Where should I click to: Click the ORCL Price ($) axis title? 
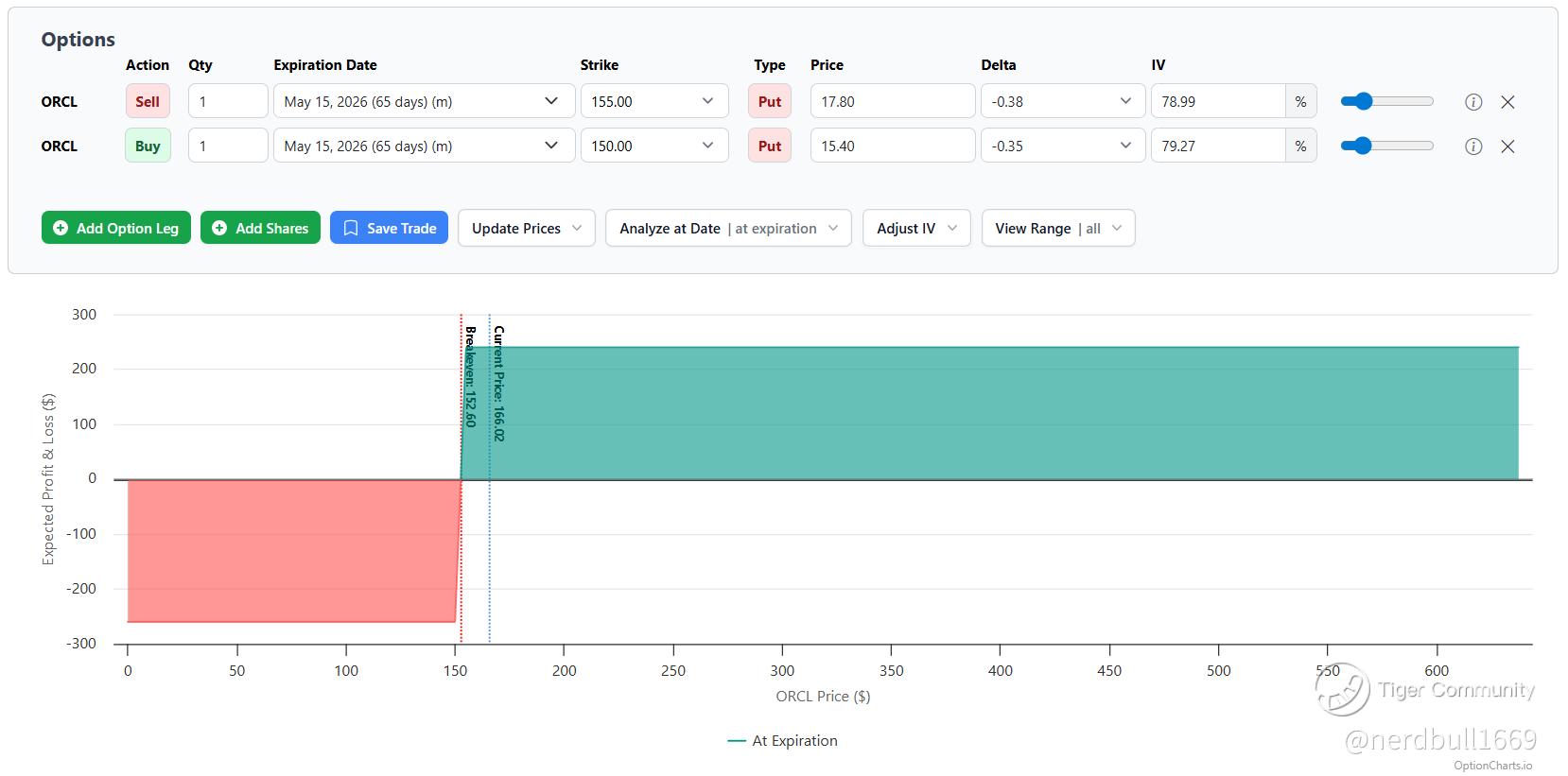pyautogui.click(x=823, y=697)
